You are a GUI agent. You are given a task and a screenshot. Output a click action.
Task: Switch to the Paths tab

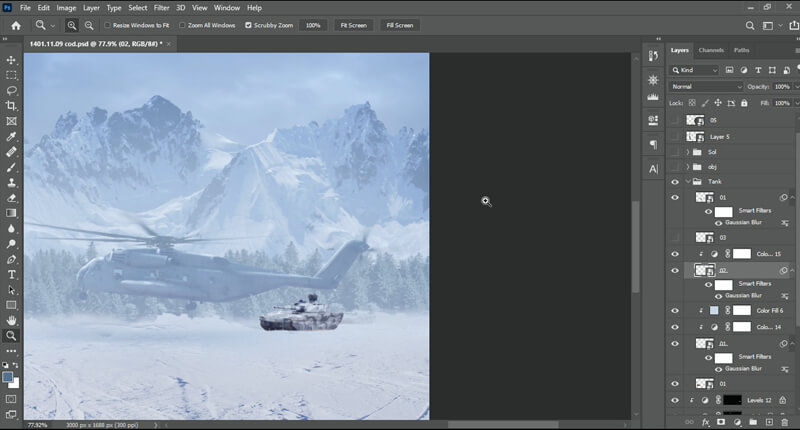741,50
